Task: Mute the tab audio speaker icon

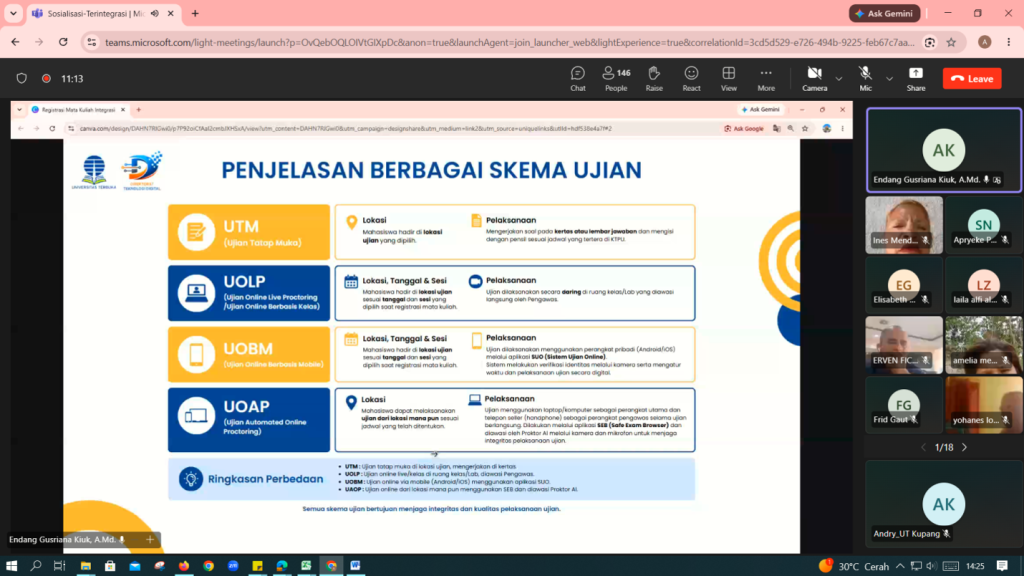Action: coord(155,13)
